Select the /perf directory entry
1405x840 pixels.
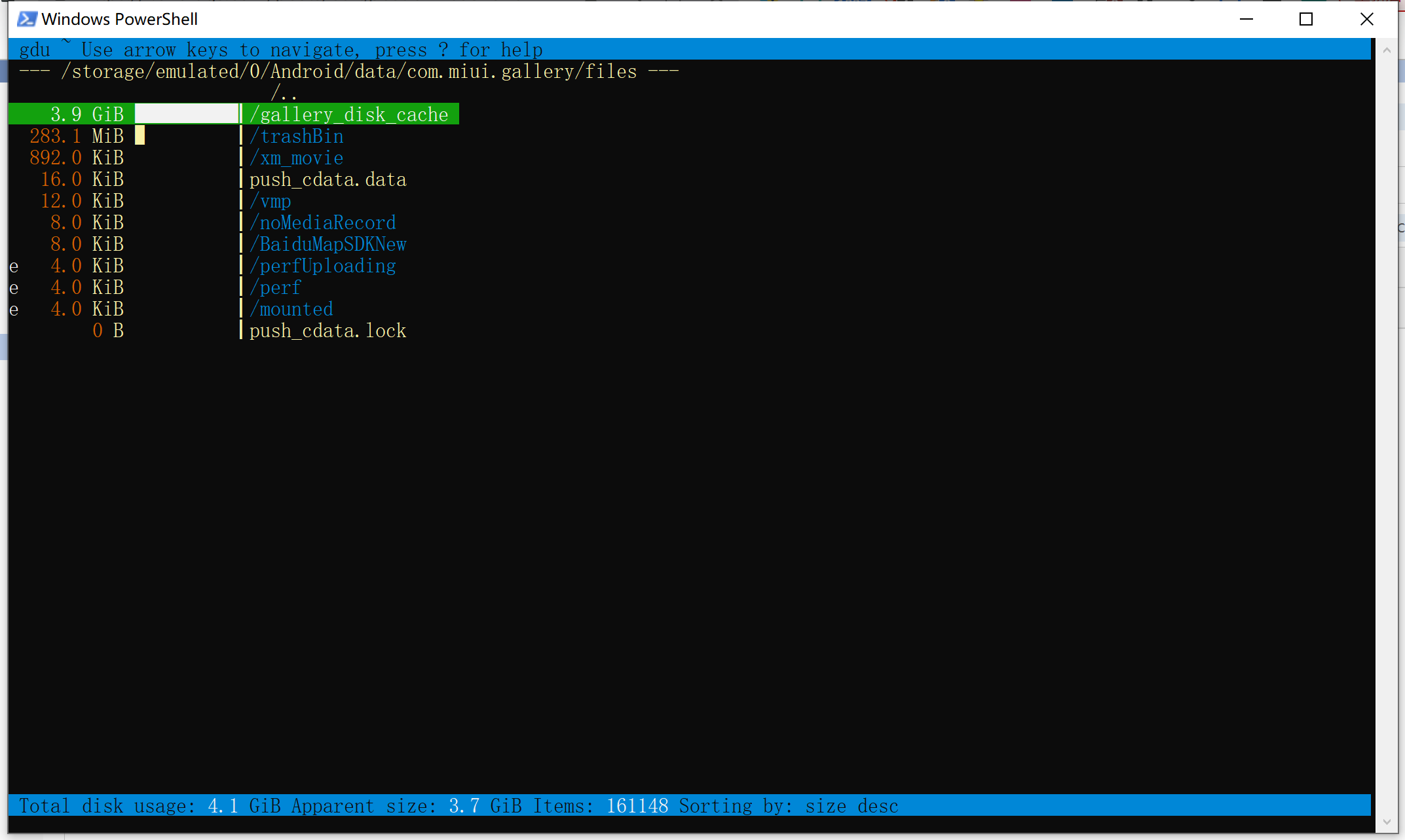[275, 287]
